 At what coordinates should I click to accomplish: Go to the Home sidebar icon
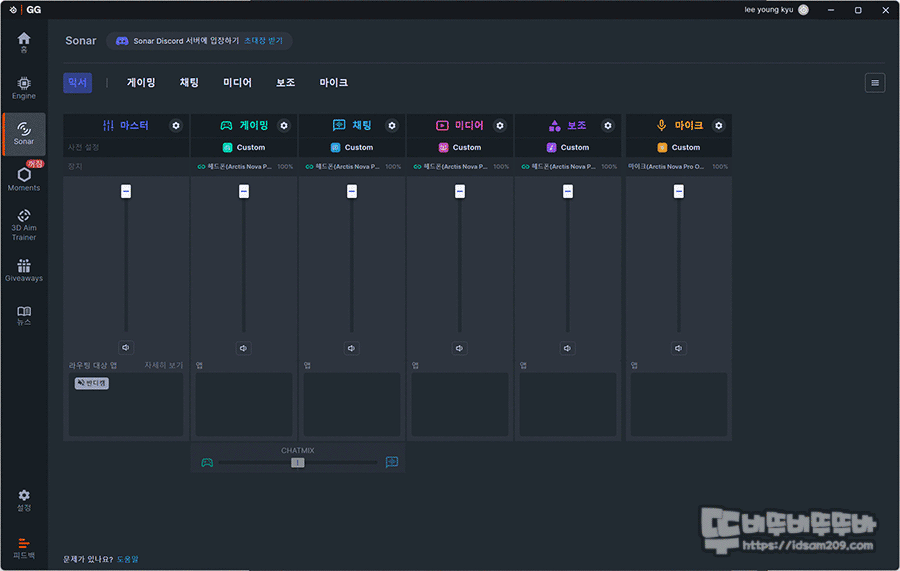[x=24, y=42]
